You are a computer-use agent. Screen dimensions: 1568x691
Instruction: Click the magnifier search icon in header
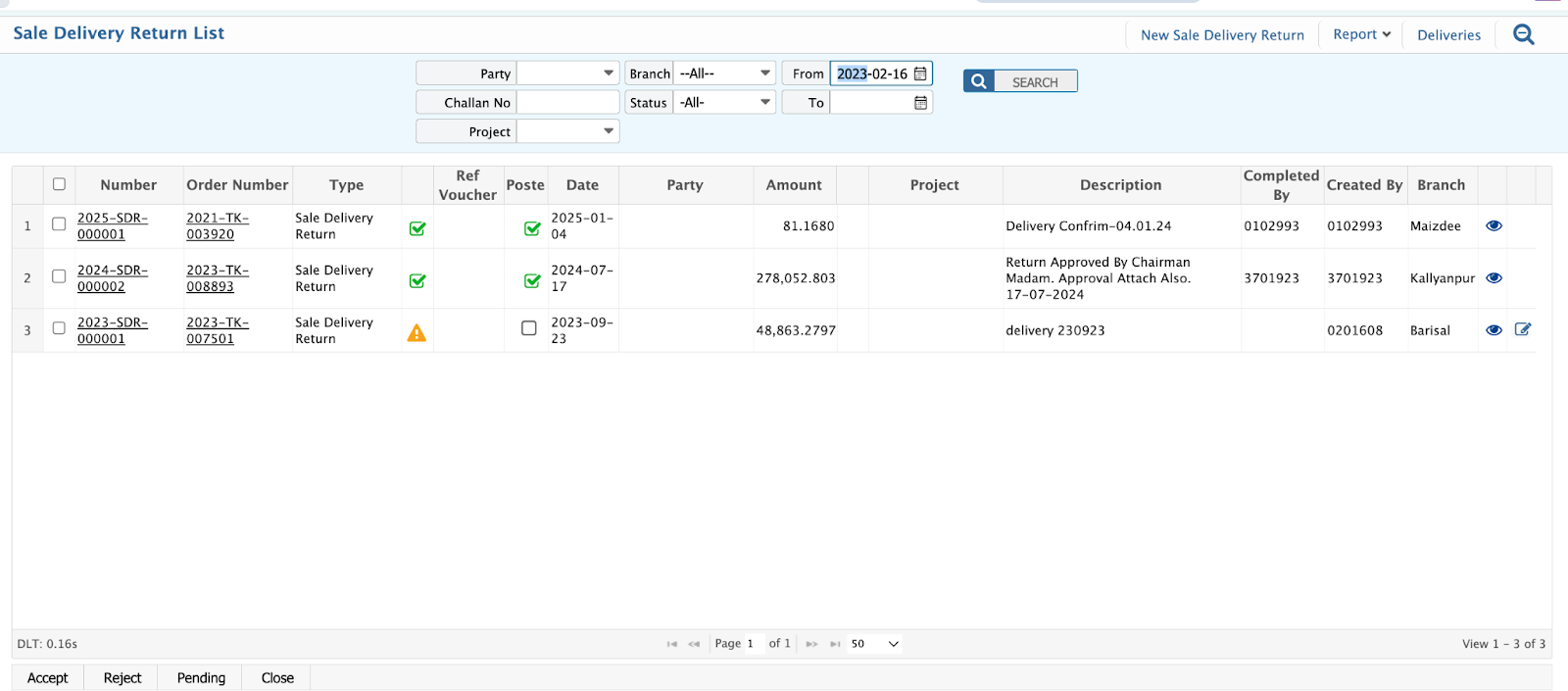1523,34
